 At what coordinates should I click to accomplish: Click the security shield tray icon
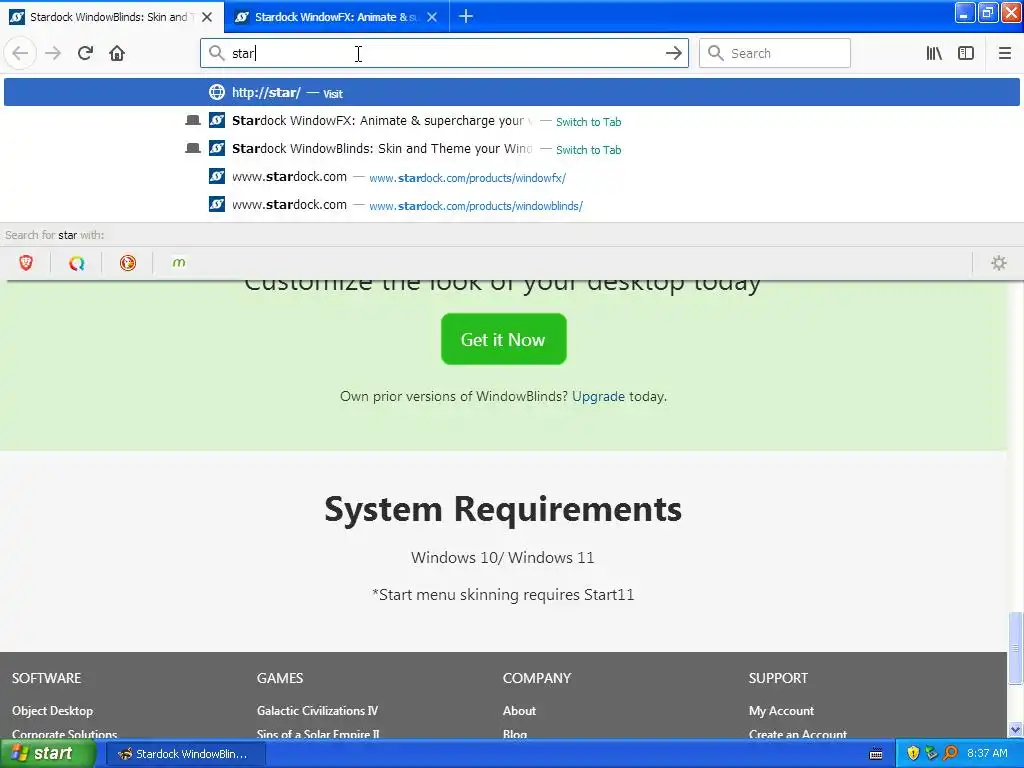[913, 754]
